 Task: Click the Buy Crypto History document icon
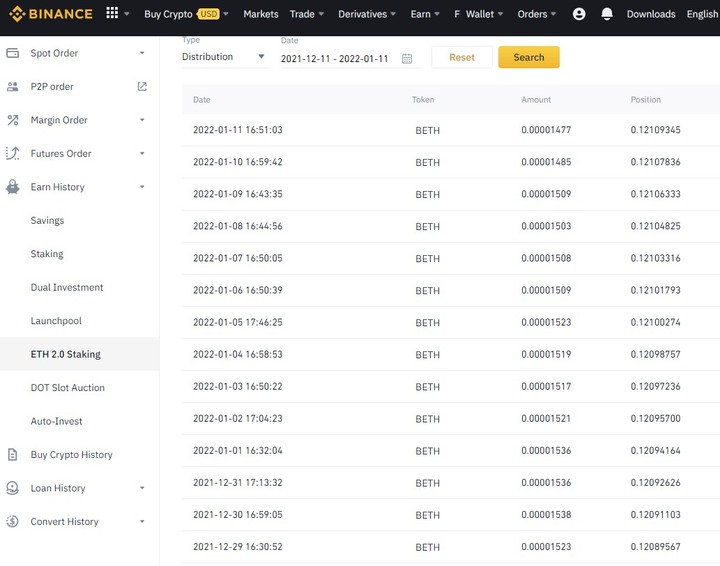pos(12,454)
